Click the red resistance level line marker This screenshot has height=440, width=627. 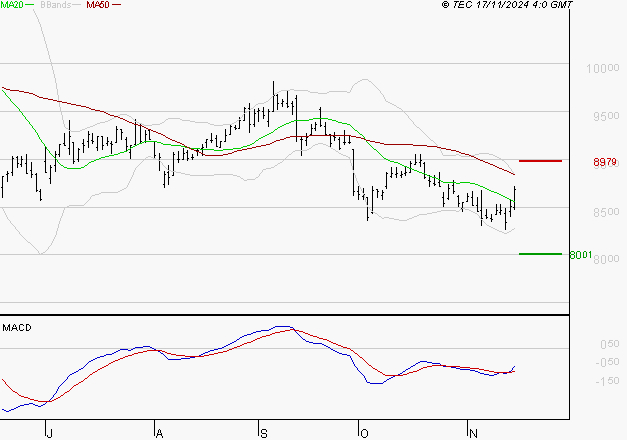point(540,161)
